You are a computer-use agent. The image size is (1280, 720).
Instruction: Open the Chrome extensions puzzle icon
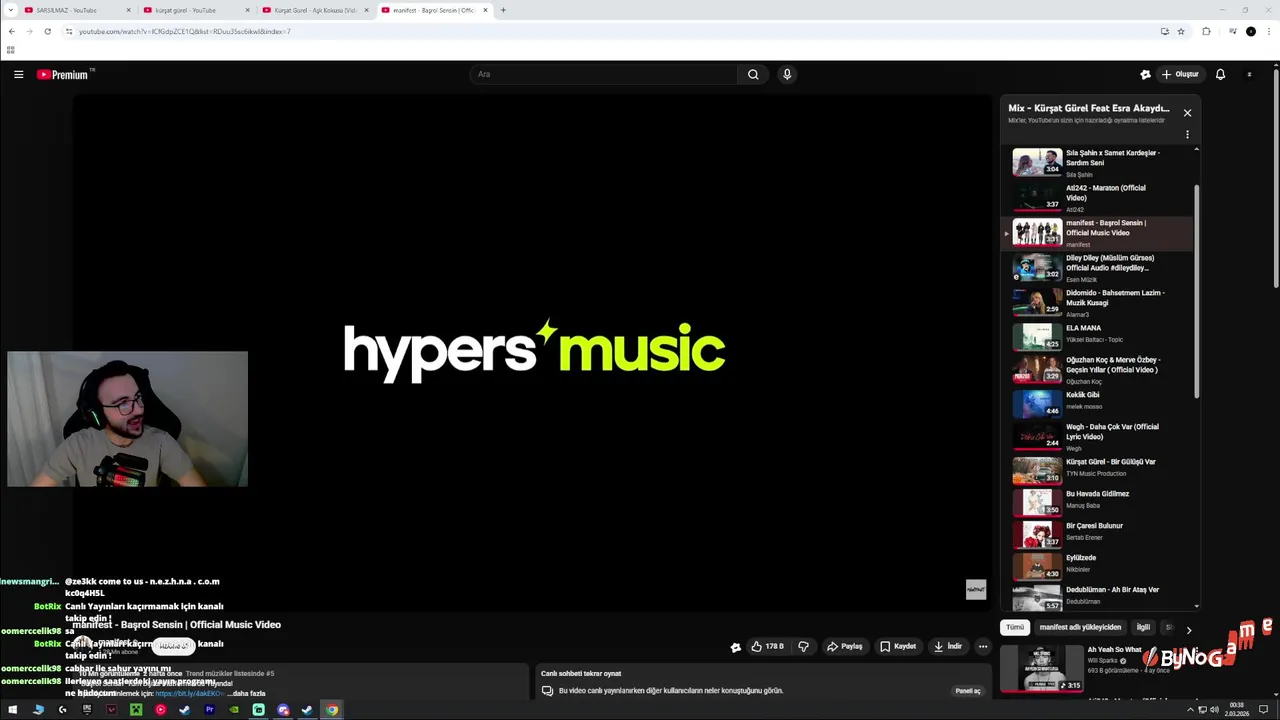coord(1206,31)
